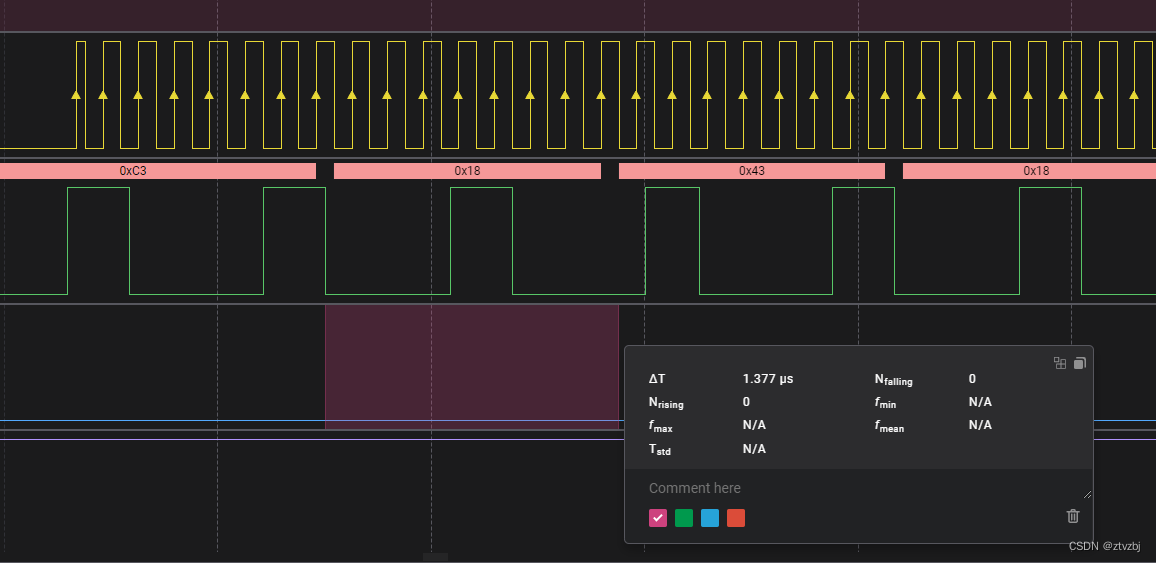Open the measurement metrics selector grid icon
Screen dimensions: 1156x563
click(x=1060, y=363)
